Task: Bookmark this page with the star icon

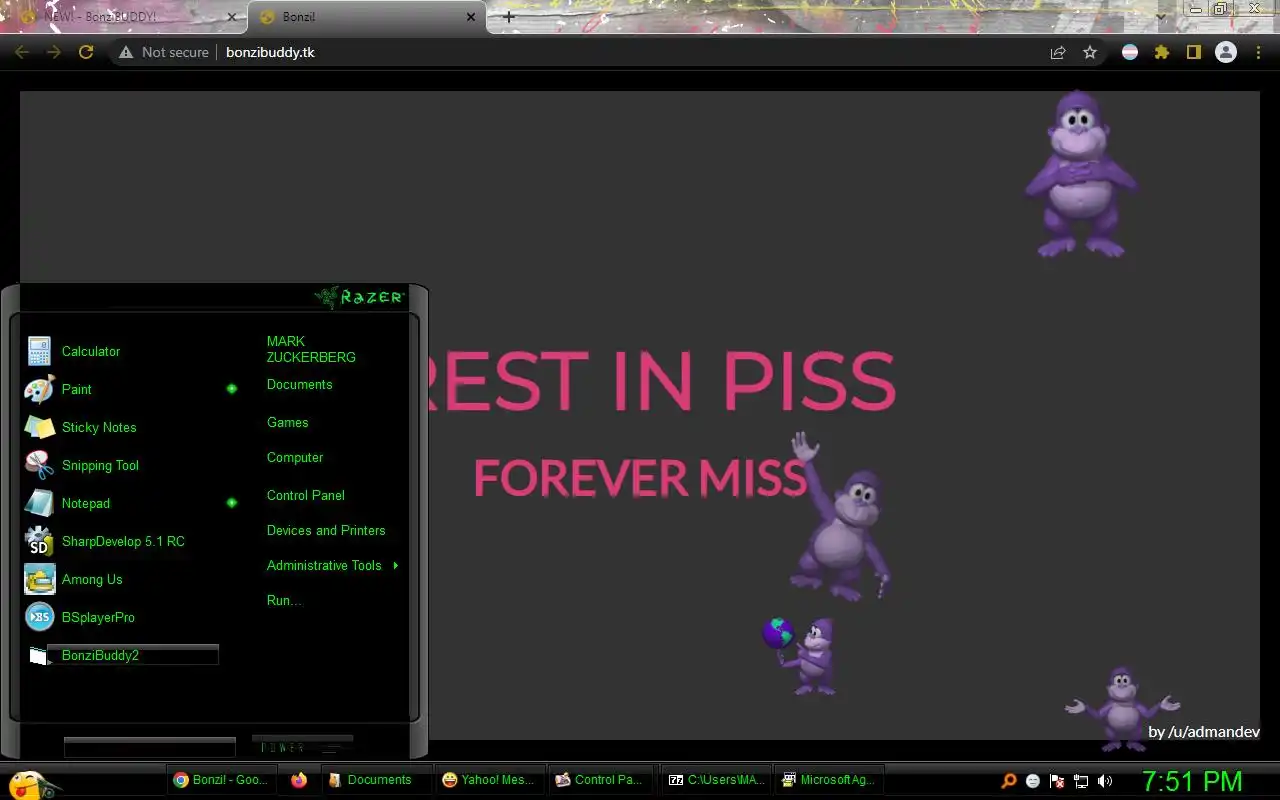Action: [1090, 52]
